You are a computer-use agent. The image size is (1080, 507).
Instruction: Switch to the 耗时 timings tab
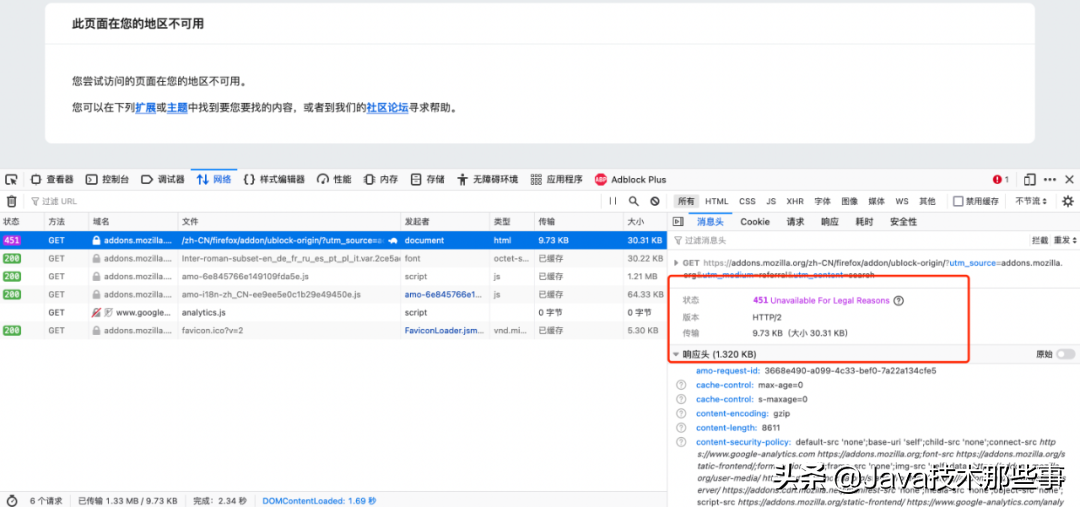pyautogui.click(x=864, y=222)
